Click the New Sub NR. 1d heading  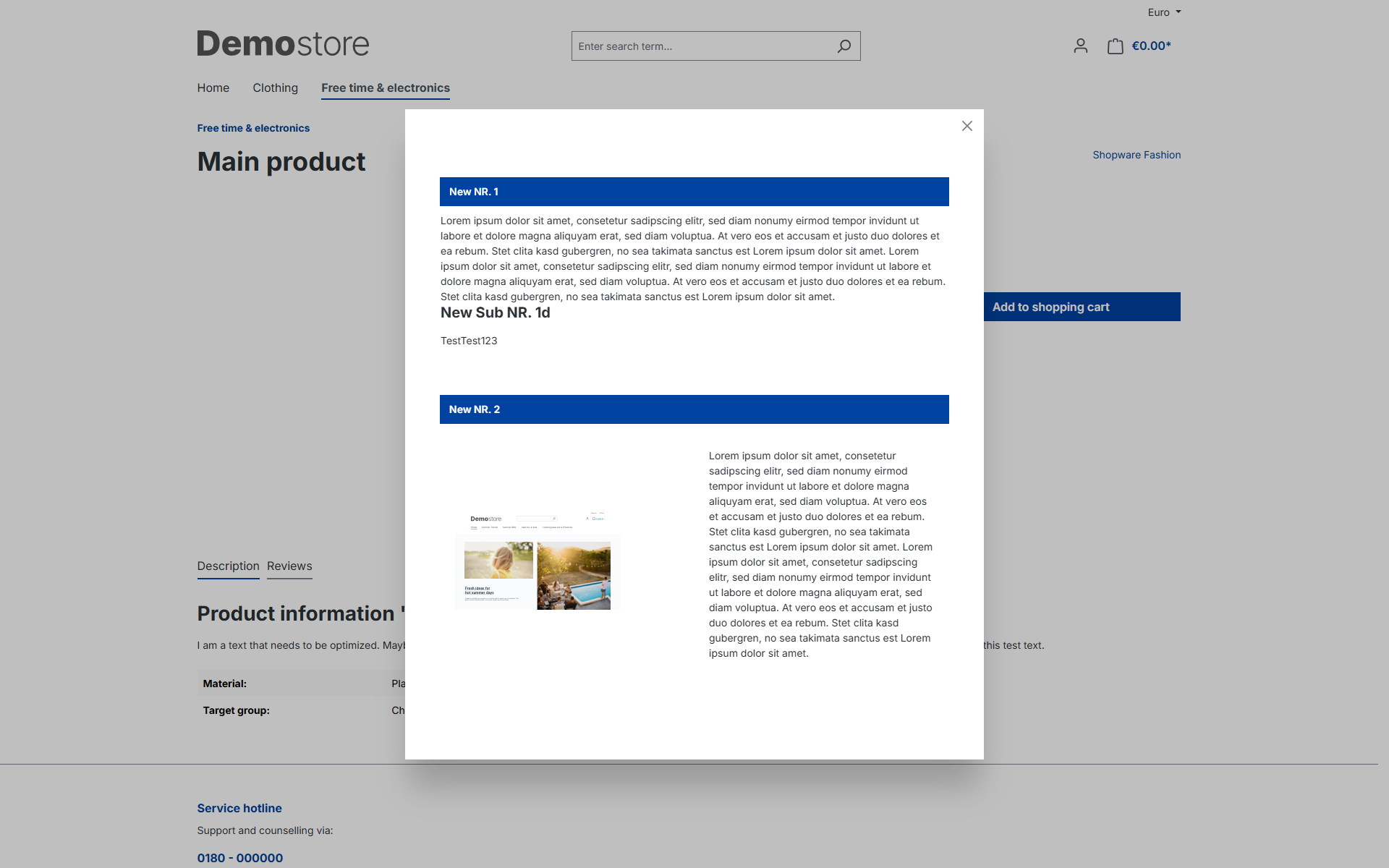pos(496,312)
